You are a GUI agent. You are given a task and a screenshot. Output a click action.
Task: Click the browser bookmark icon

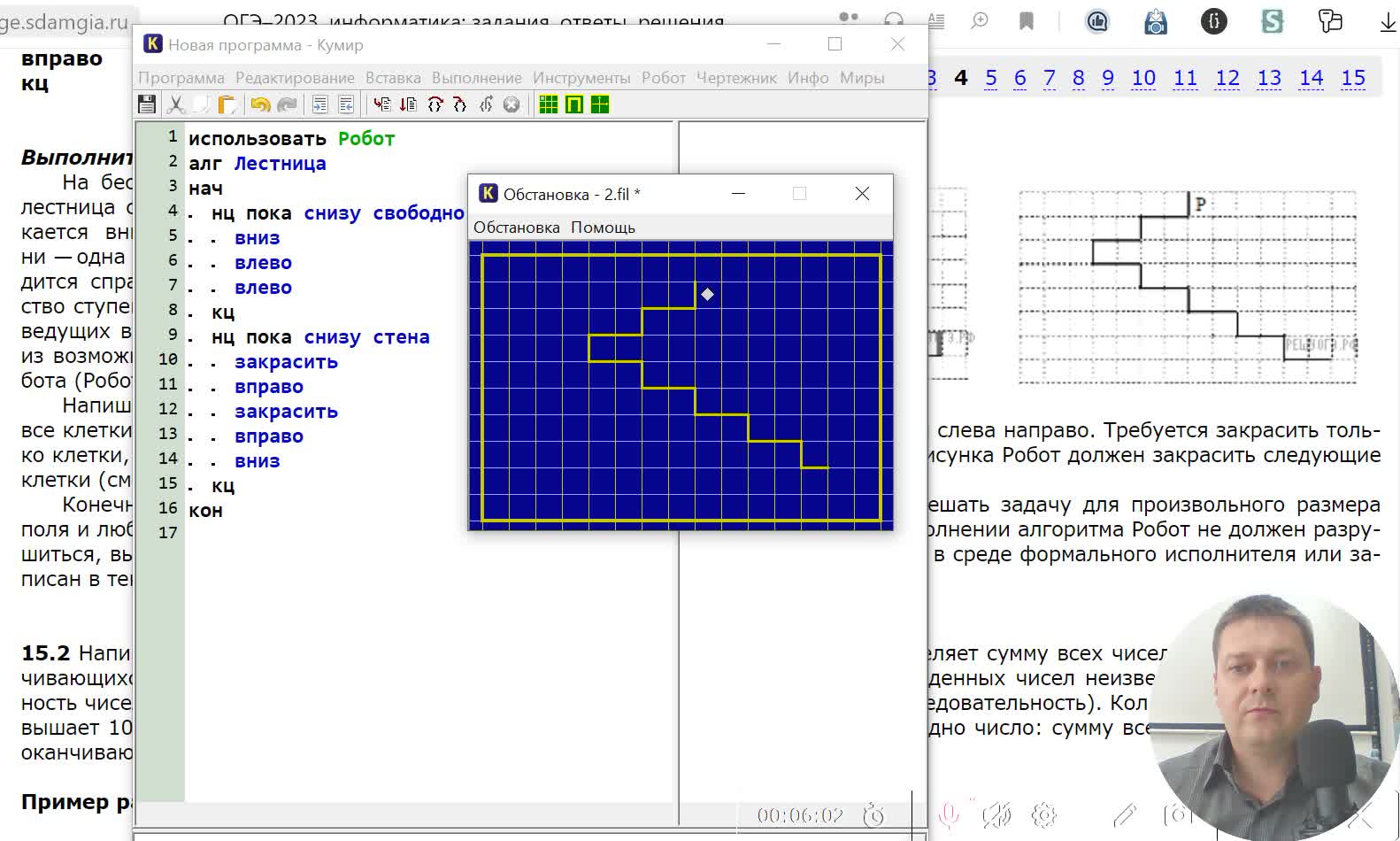click(x=1027, y=21)
